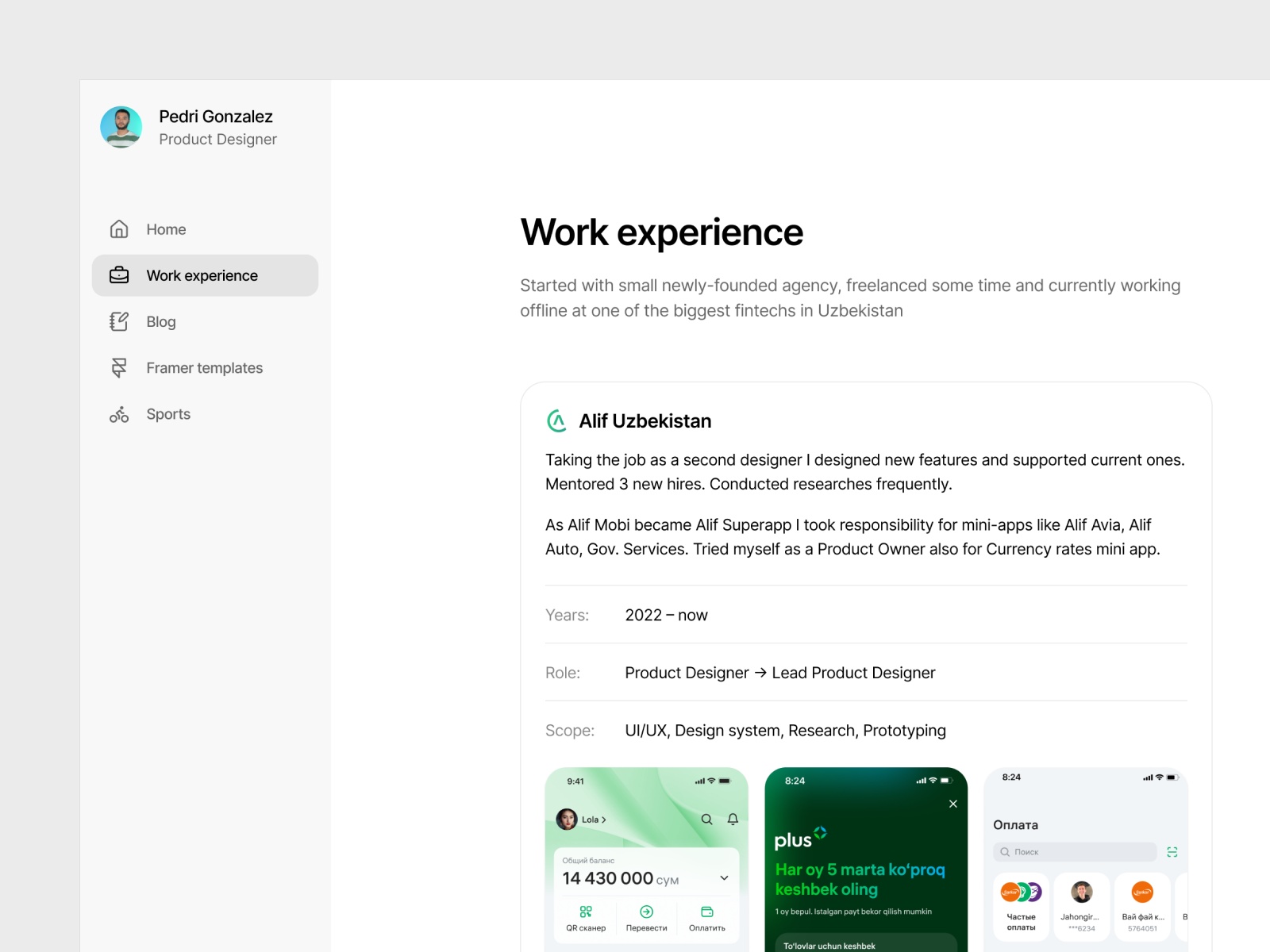Image resolution: width=1270 pixels, height=952 pixels.
Task: Click the Sports bicycle icon
Action: pyautogui.click(x=119, y=414)
